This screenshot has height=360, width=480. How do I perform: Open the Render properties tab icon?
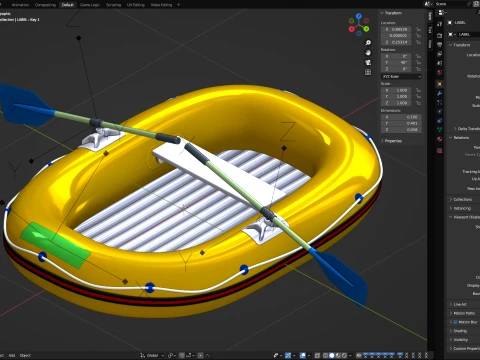coord(439,35)
